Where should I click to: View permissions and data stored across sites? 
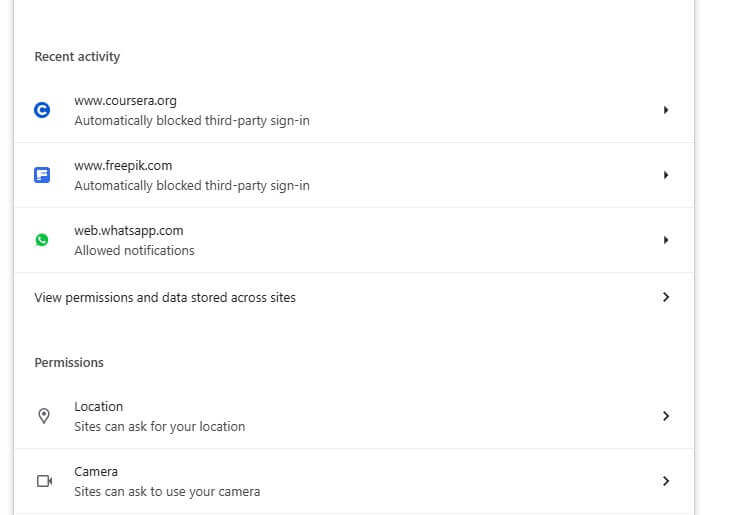pyautogui.click(x=354, y=297)
